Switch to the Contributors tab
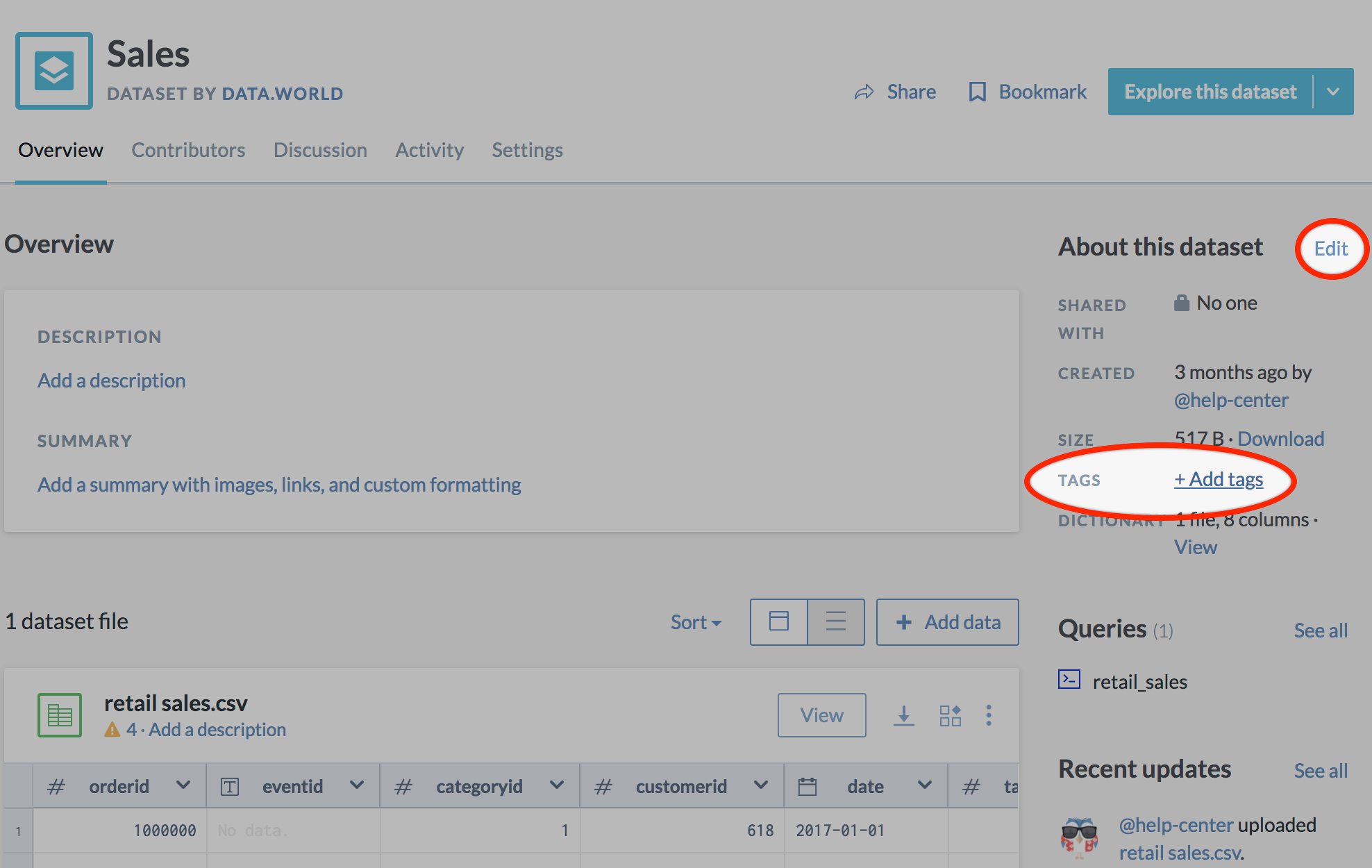This screenshot has width=1372, height=868. coord(187,151)
